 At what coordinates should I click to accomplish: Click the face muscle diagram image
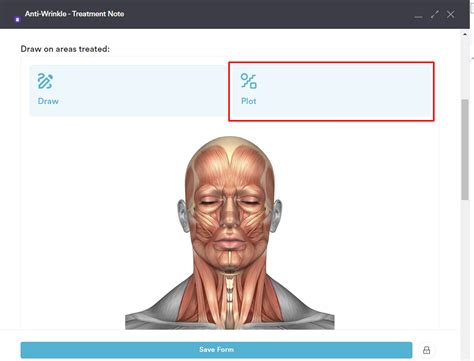(230, 233)
